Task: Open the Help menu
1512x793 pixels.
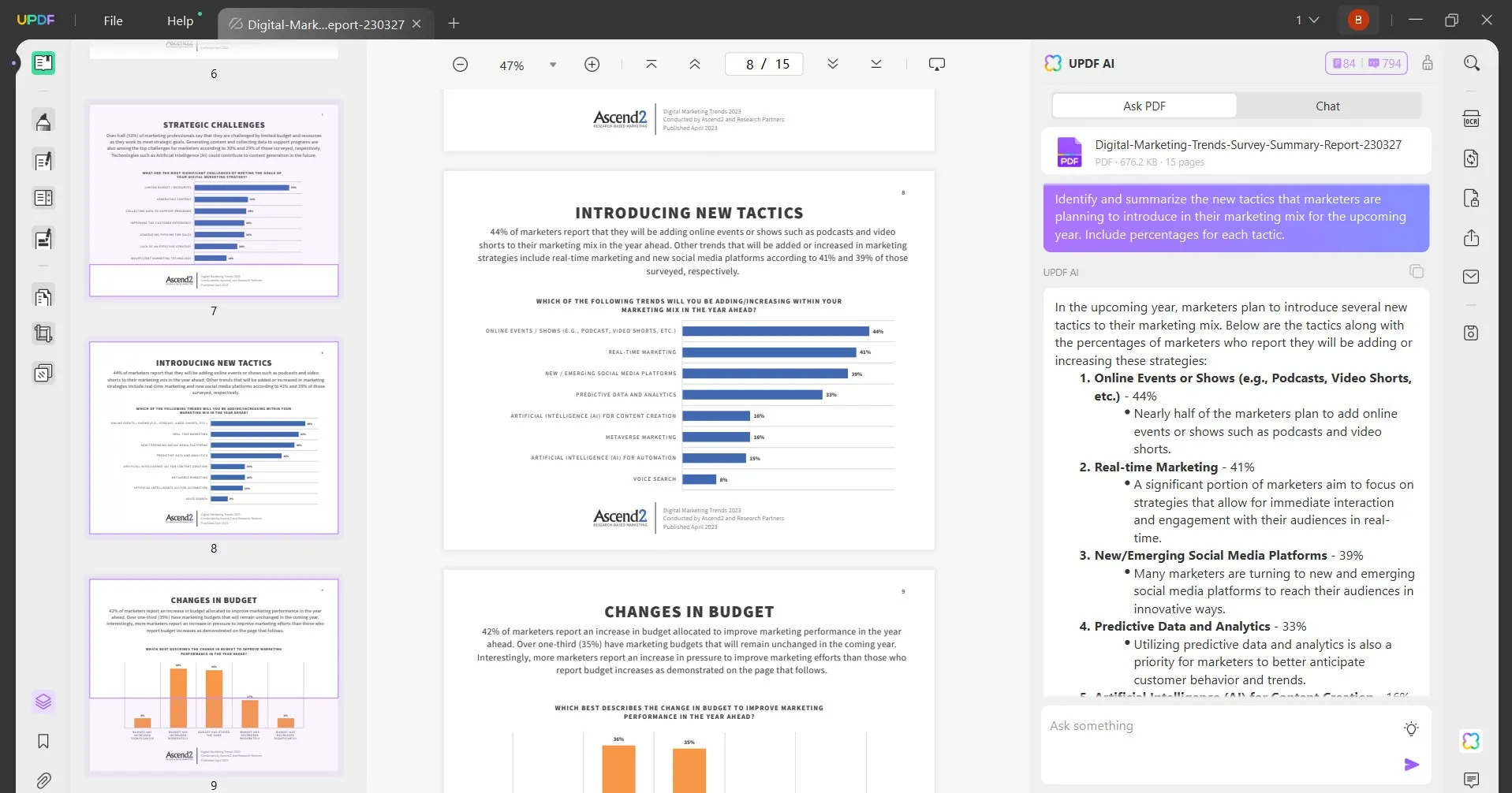Action: point(180,20)
